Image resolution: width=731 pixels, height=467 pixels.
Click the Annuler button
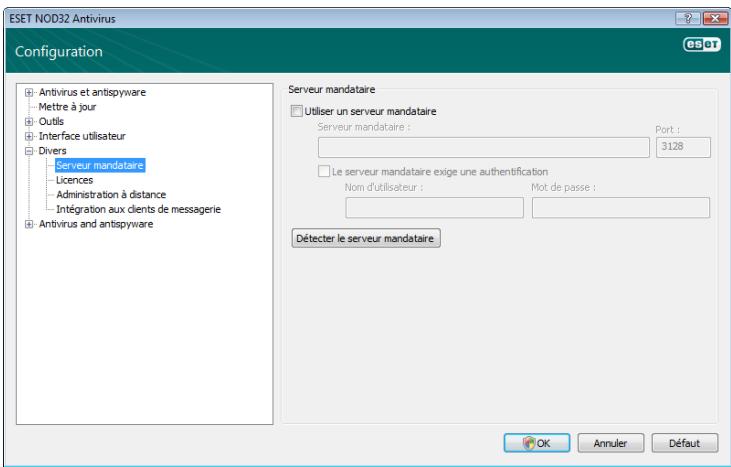[611, 443]
